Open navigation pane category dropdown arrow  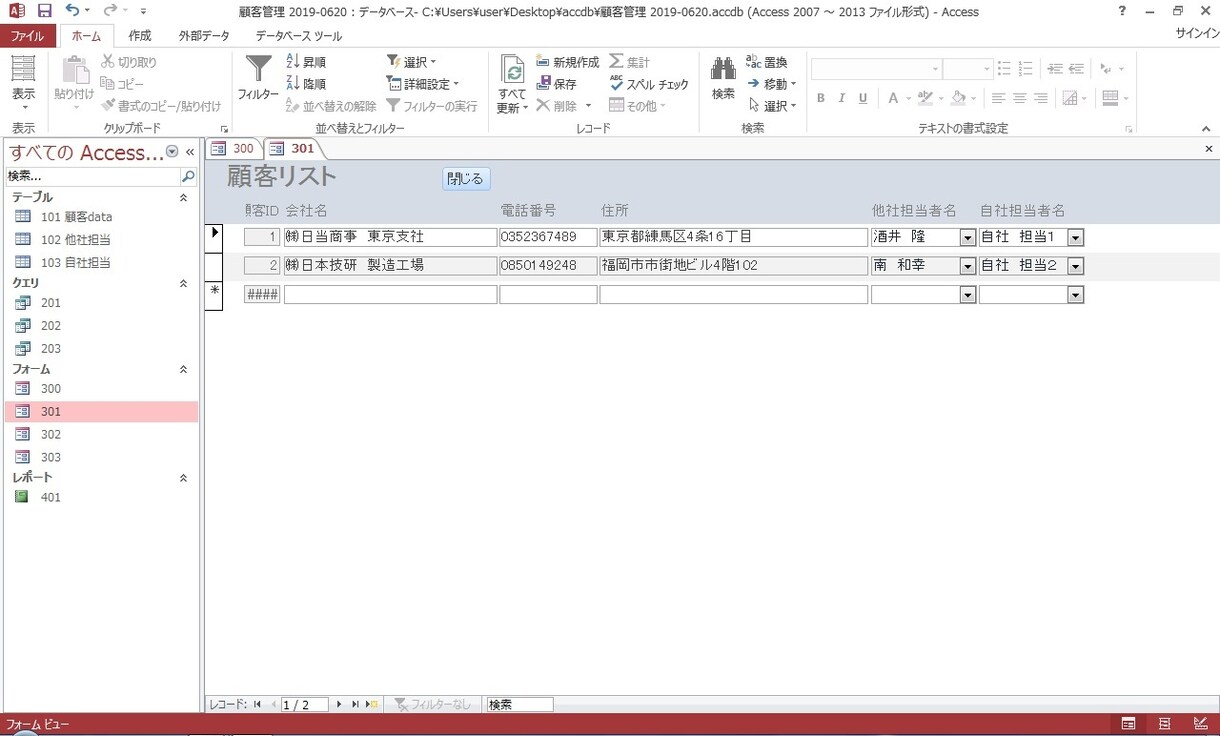tap(172, 152)
